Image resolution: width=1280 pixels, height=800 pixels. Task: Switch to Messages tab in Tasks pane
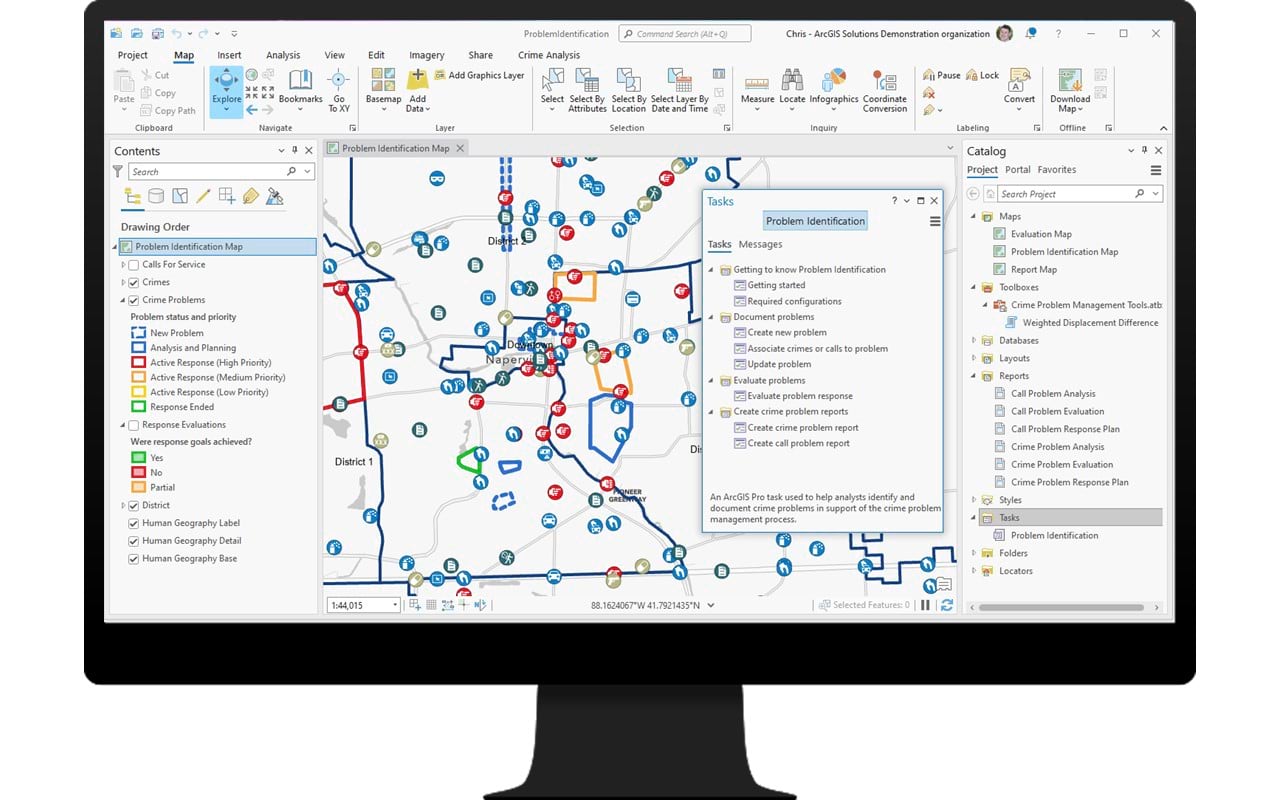tap(760, 244)
